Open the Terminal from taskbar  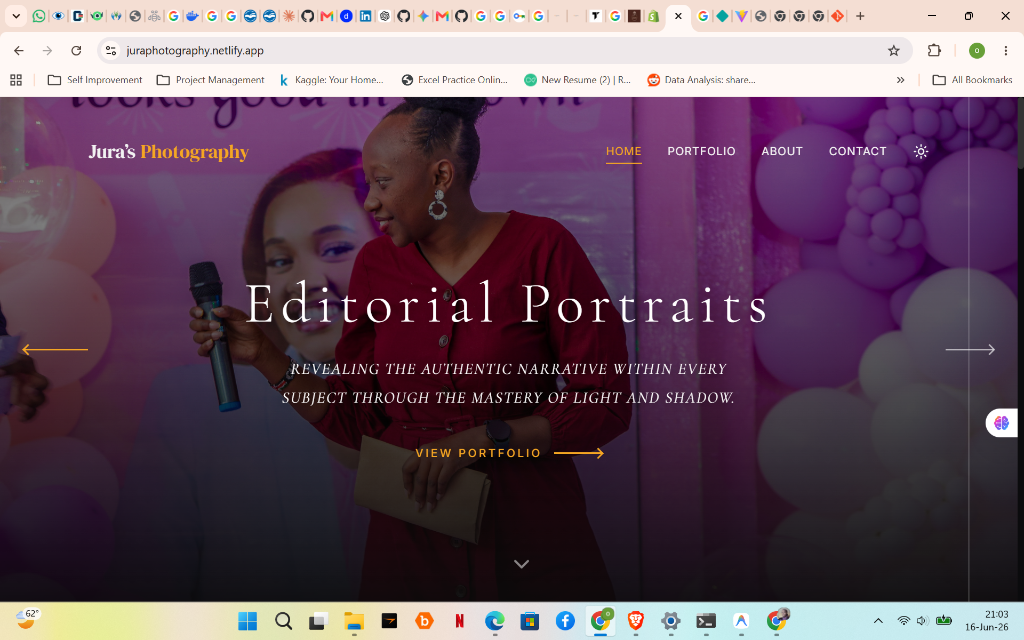point(706,621)
